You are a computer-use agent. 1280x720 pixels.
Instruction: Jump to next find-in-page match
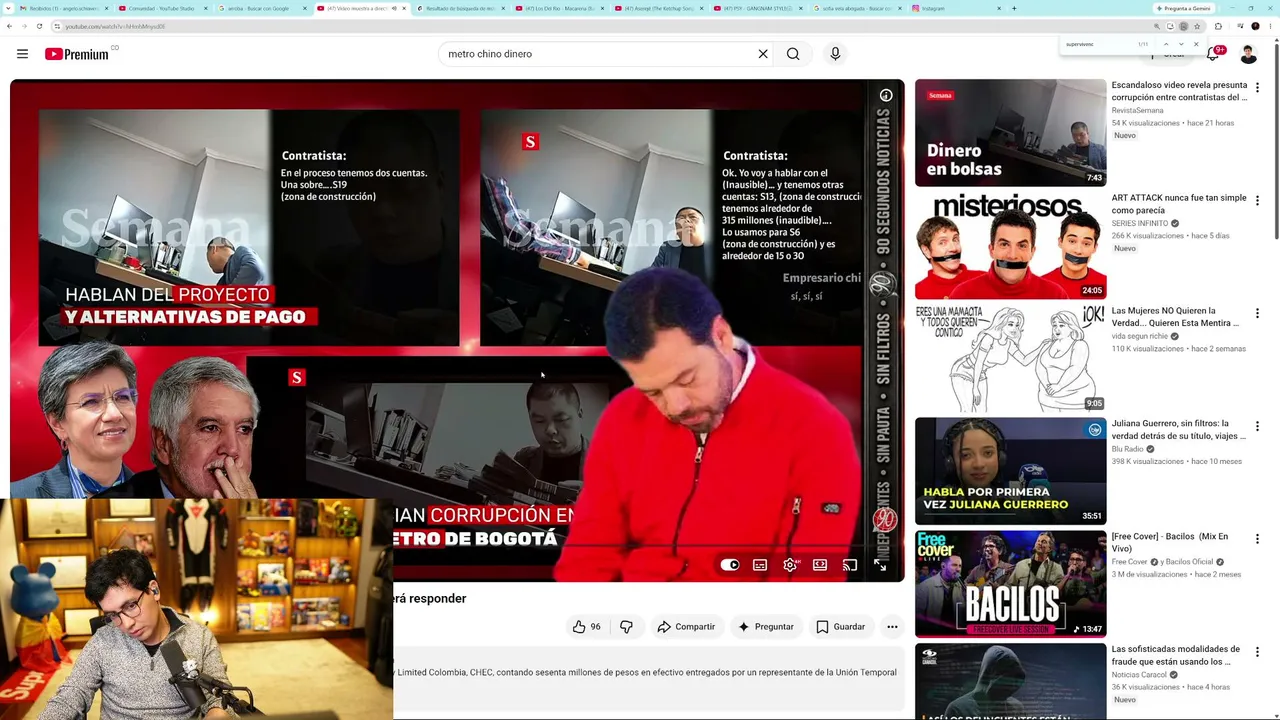coord(1181,44)
